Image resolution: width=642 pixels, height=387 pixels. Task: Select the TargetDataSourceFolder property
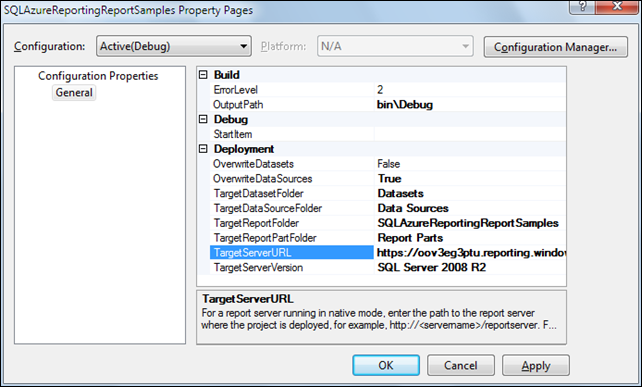click(x=292, y=208)
